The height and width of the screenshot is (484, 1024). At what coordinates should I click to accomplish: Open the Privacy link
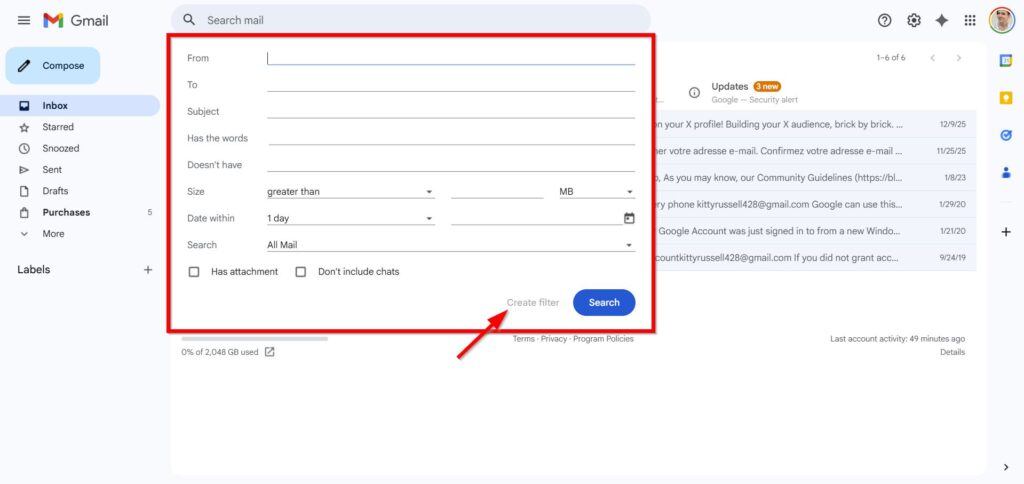click(x=554, y=339)
